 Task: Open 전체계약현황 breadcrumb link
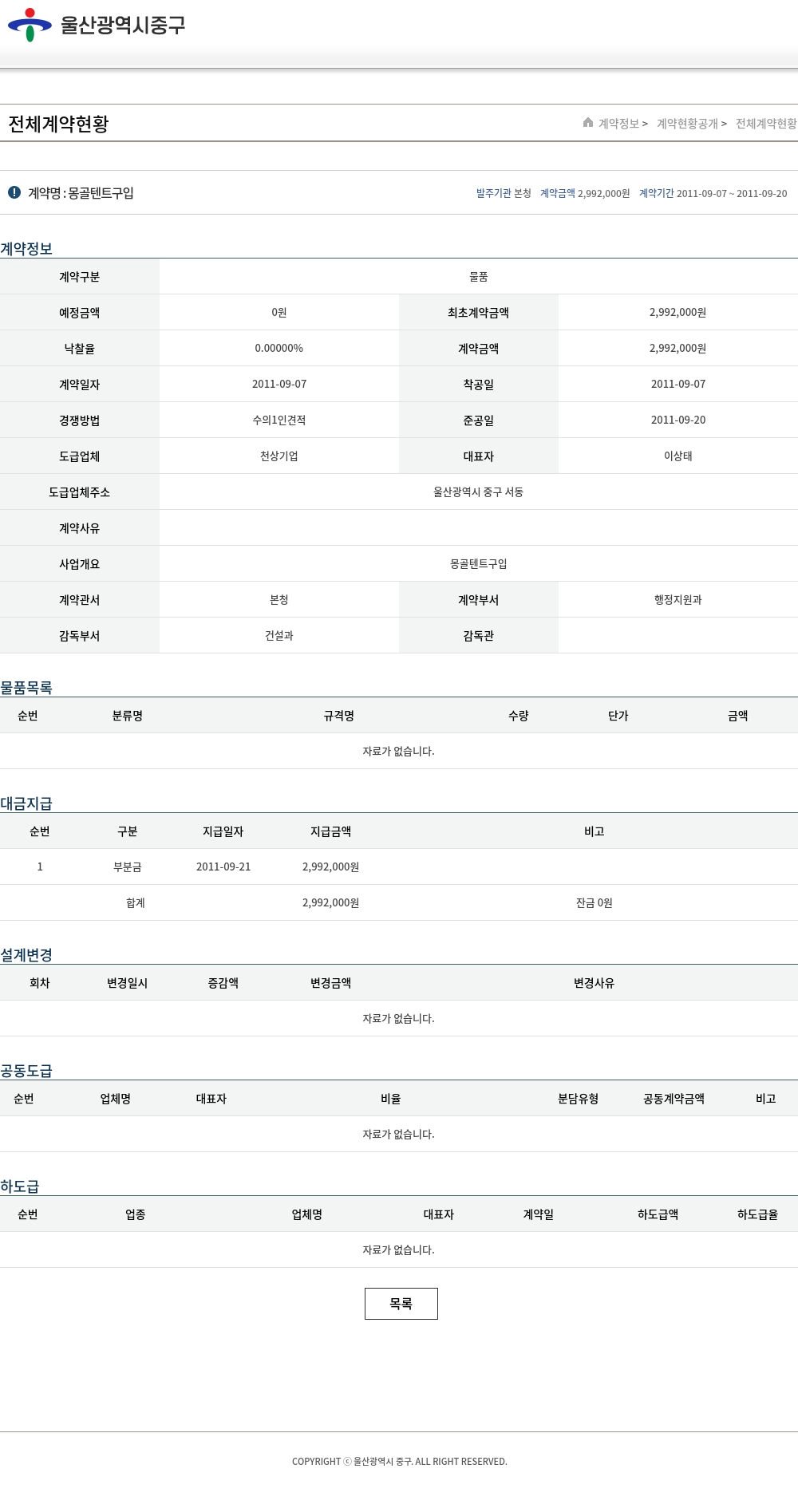click(x=766, y=124)
